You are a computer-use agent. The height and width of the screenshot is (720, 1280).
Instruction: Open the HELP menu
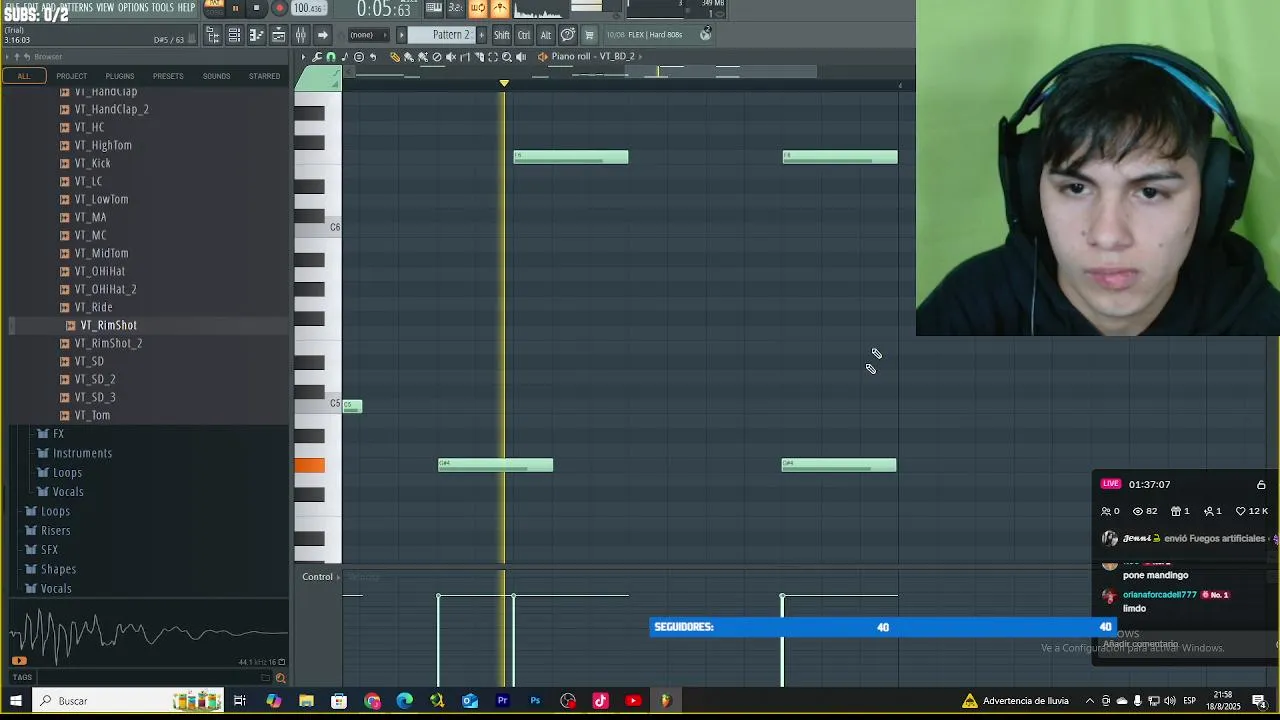point(186,7)
